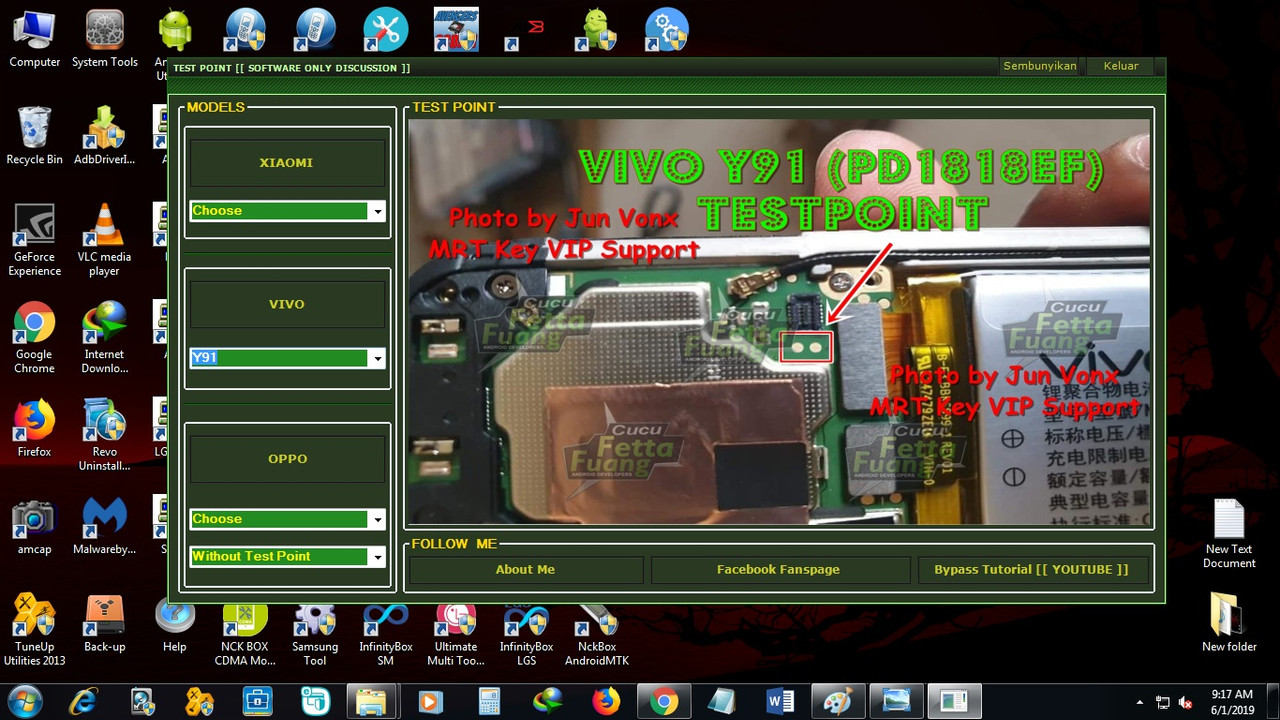This screenshot has width=1280, height=720.
Task: Open Calculator from the taskbar
Action: [489, 701]
